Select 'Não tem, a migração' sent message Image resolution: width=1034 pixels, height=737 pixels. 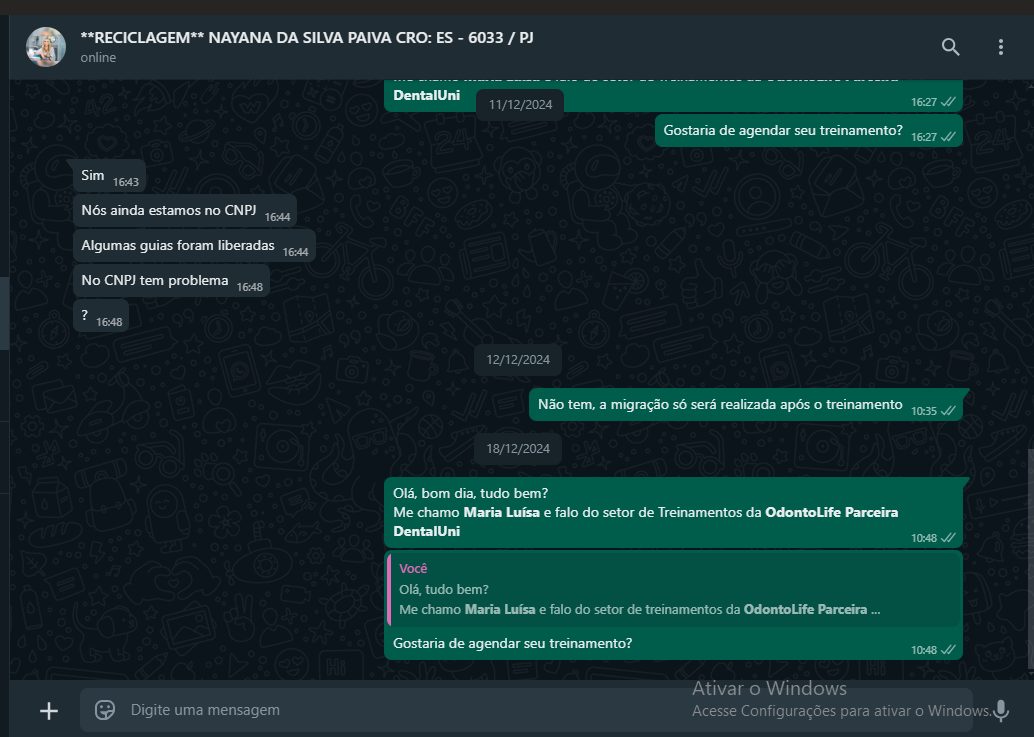(x=746, y=405)
